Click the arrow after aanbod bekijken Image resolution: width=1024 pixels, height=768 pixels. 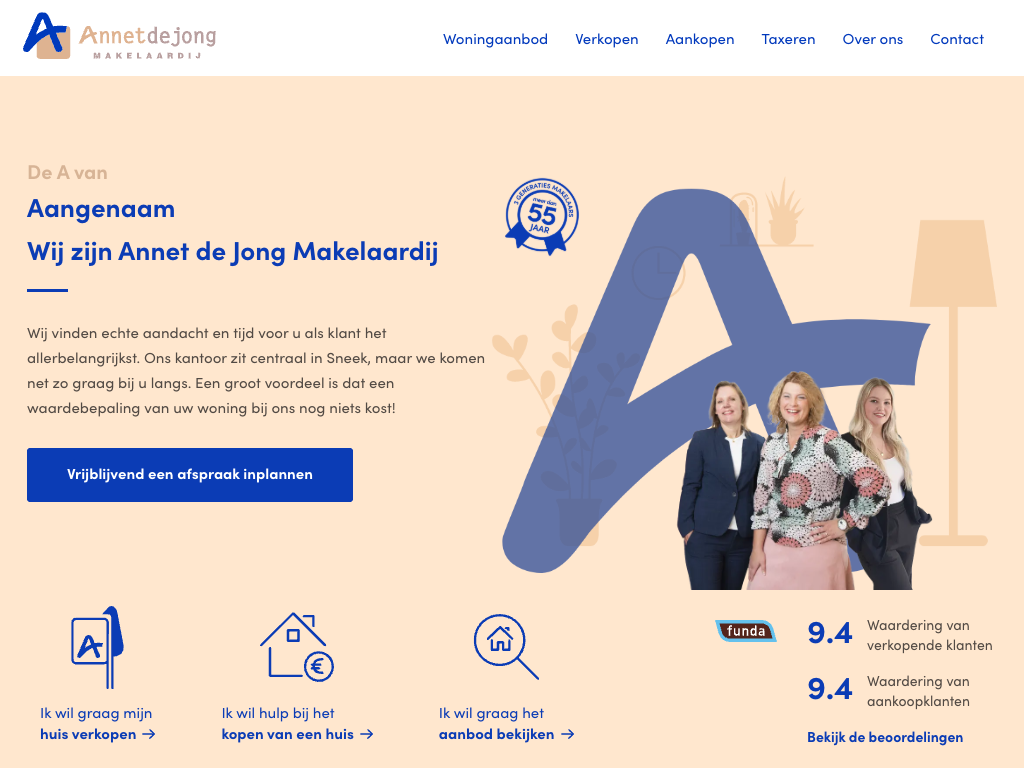[x=568, y=734]
